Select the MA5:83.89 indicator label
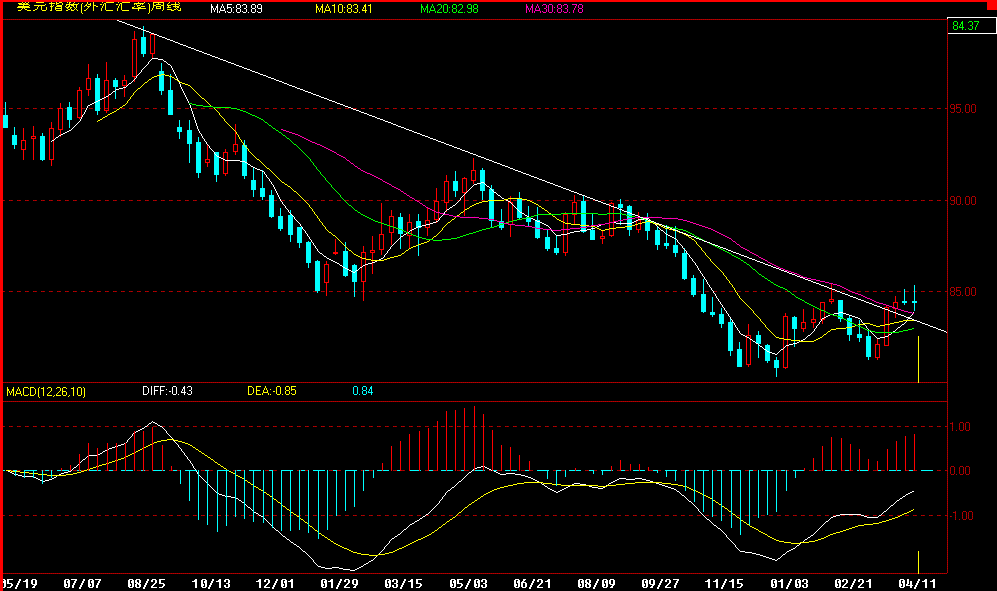This screenshot has width=997, height=591. (236, 9)
